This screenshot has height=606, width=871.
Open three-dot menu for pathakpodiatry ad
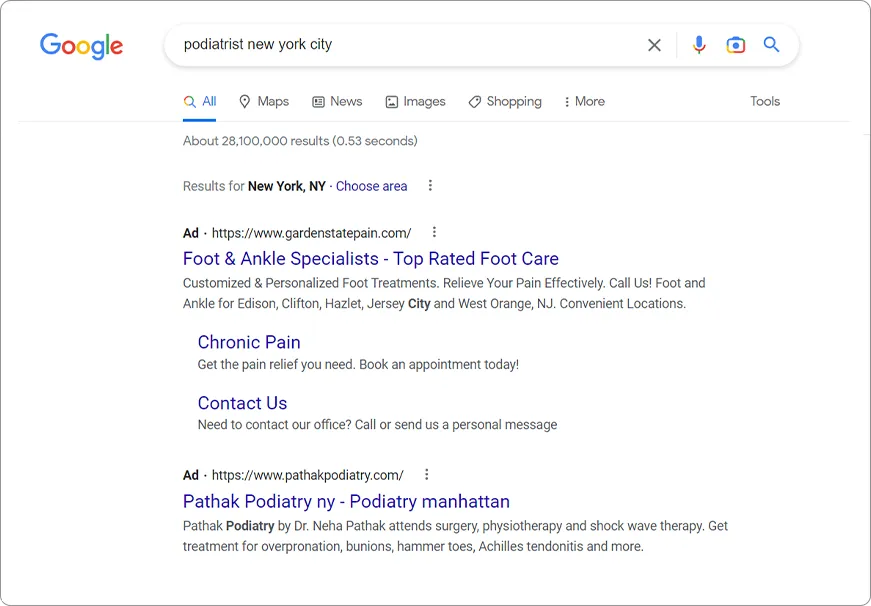(x=427, y=475)
